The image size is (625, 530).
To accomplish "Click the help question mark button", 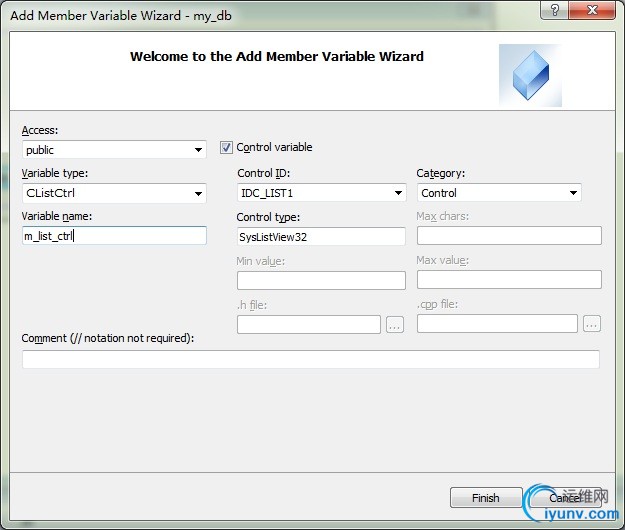I will (x=554, y=10).
